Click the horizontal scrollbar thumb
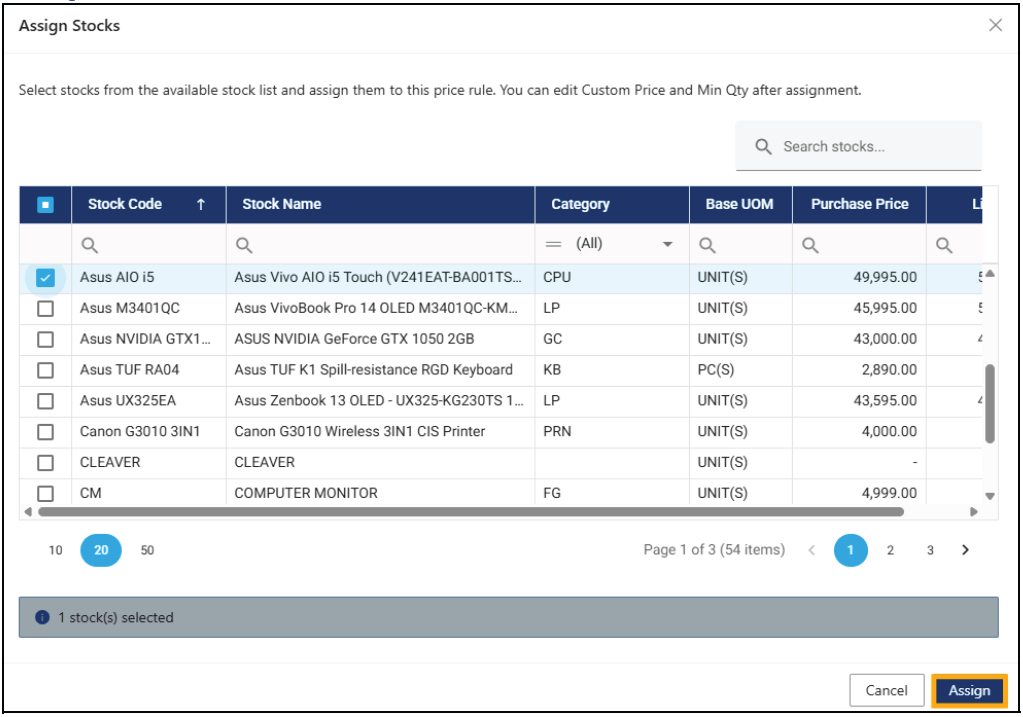 coord(471,511)
